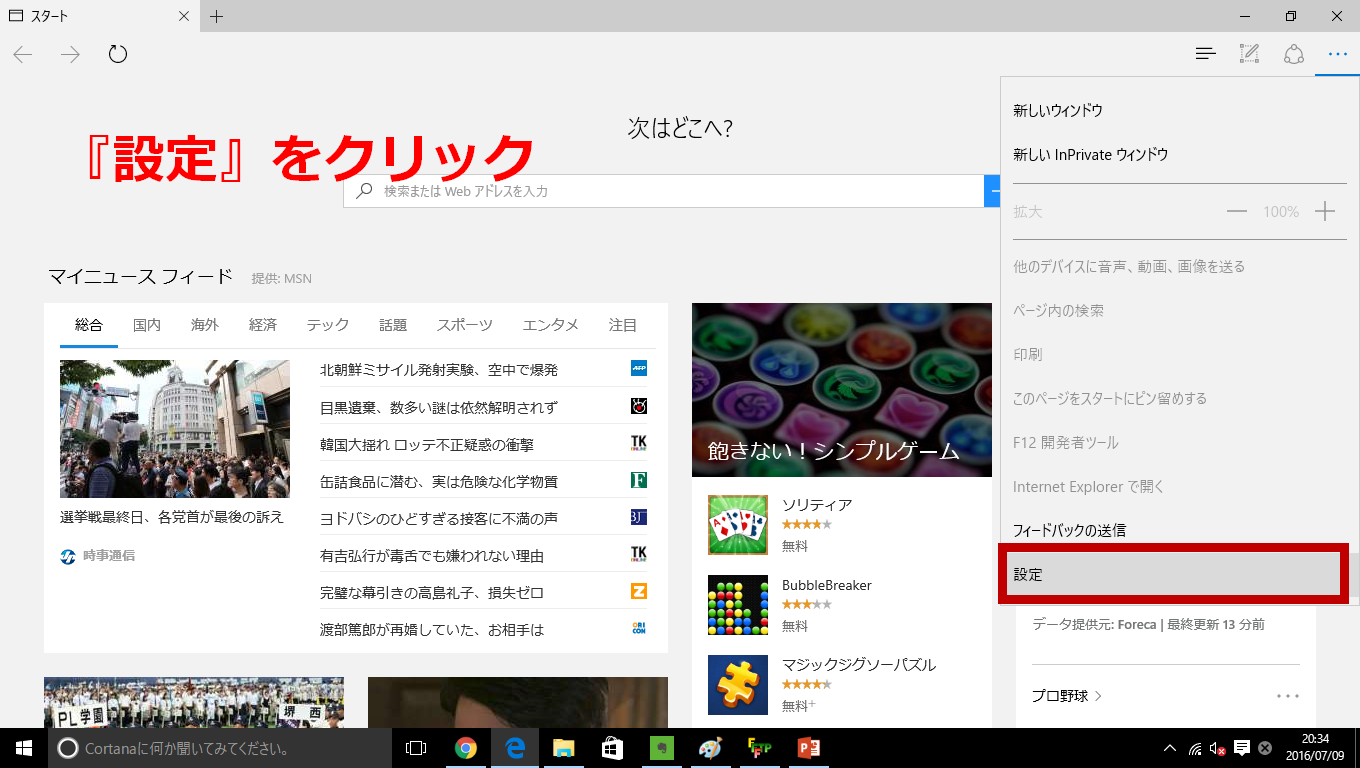The width and height of the screenshot is (1360, 768).
Task: Open the プロ野球 card ellipsis options
Action: click(1288, 696)
